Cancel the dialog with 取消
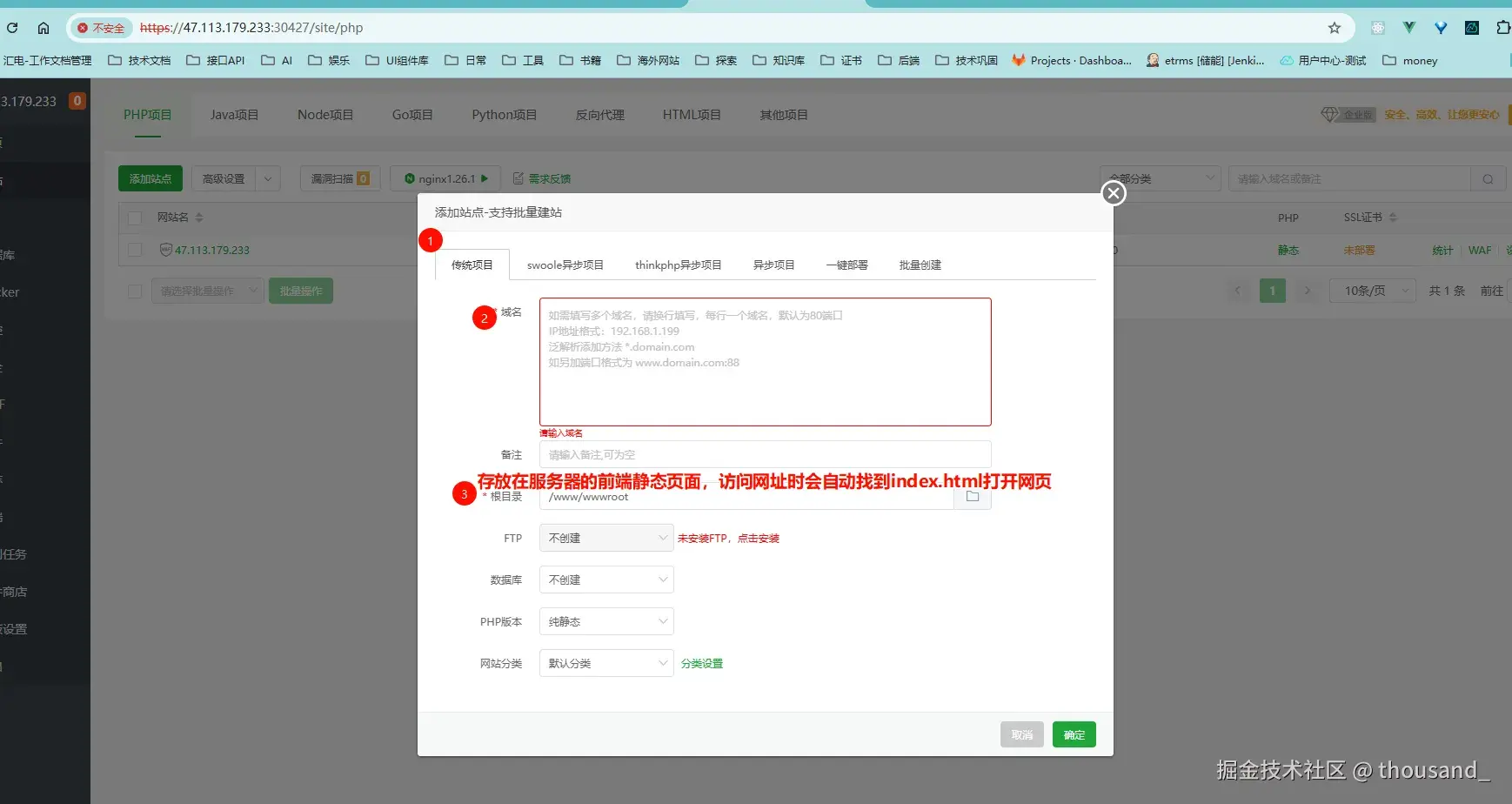The image size is (1512, 804). coord(1022,735)
